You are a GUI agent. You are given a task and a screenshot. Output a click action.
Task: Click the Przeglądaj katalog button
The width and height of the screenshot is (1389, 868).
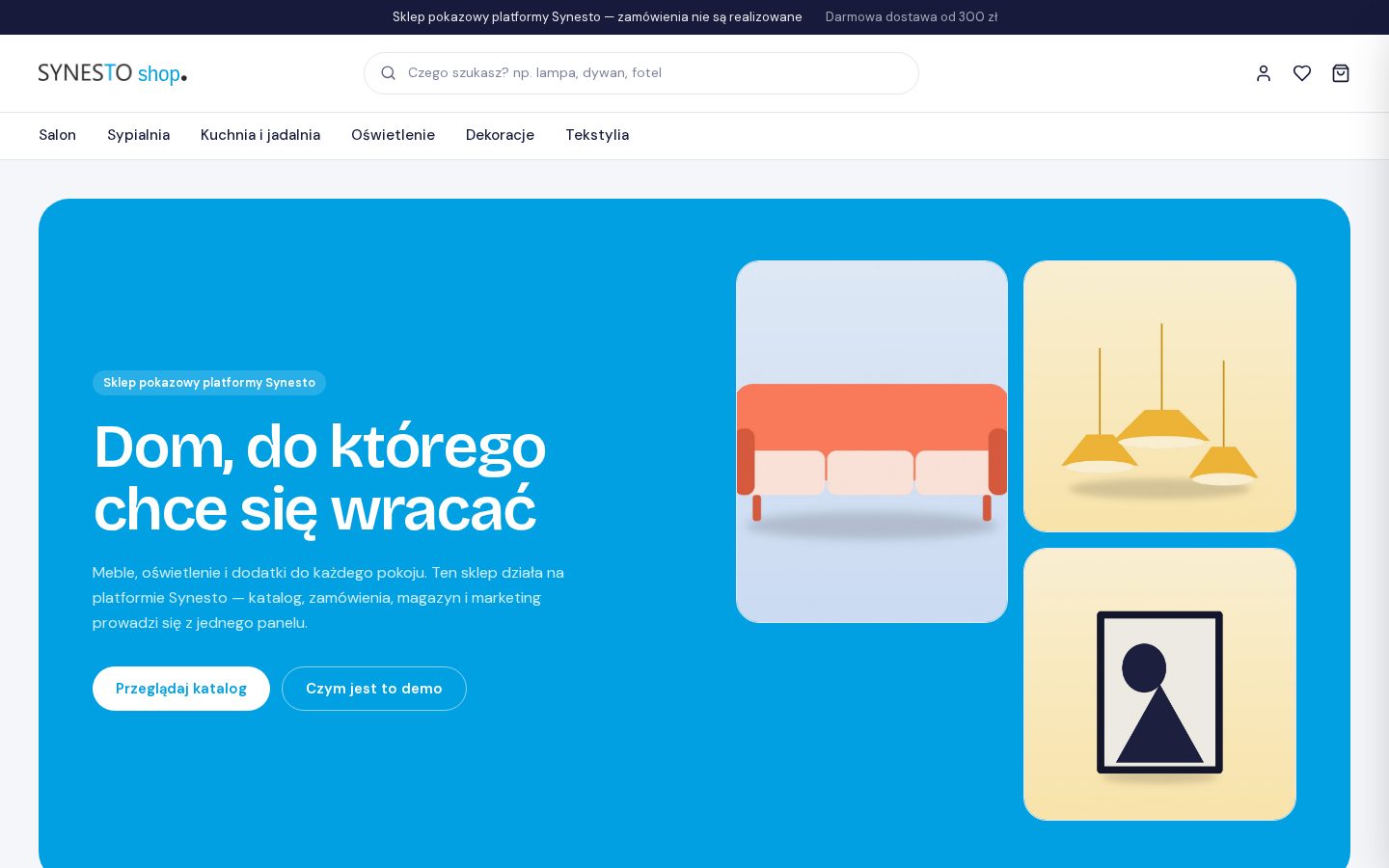click(x=181, y=689)
